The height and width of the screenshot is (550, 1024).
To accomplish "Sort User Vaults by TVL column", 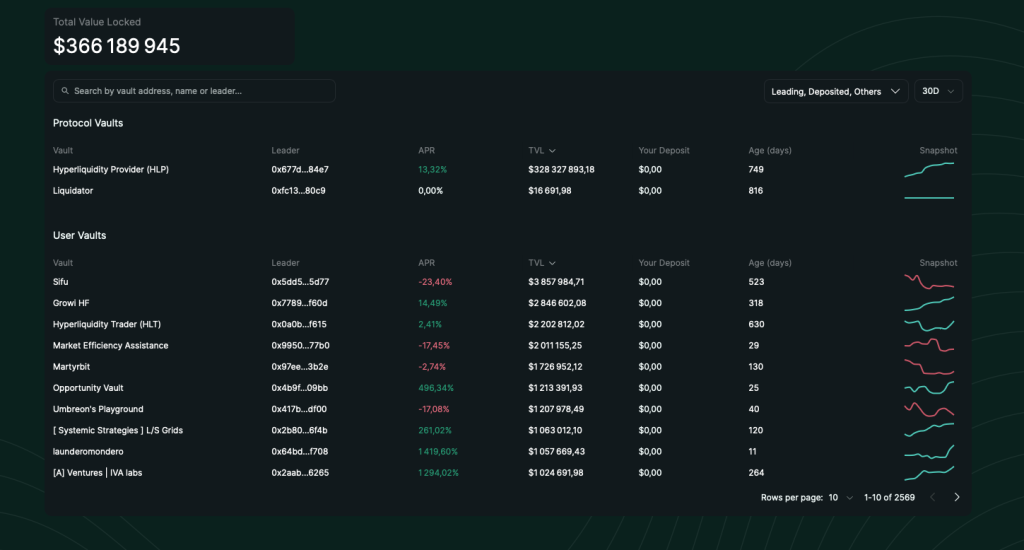I will [541, 263].
